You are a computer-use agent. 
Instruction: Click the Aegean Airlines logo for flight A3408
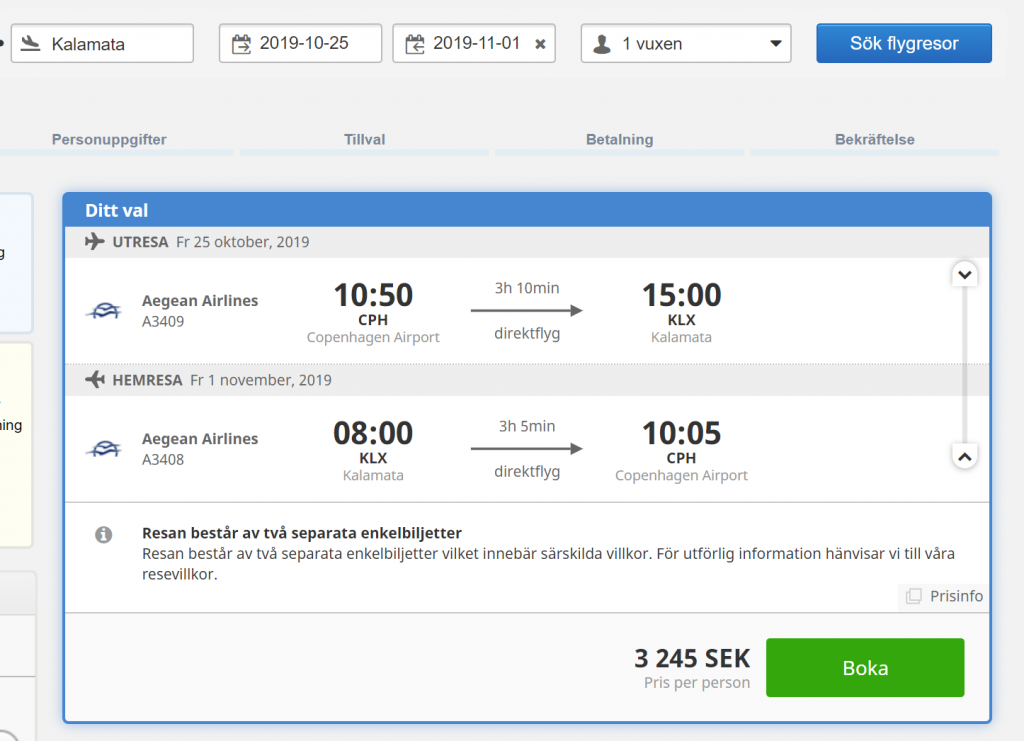104,449
